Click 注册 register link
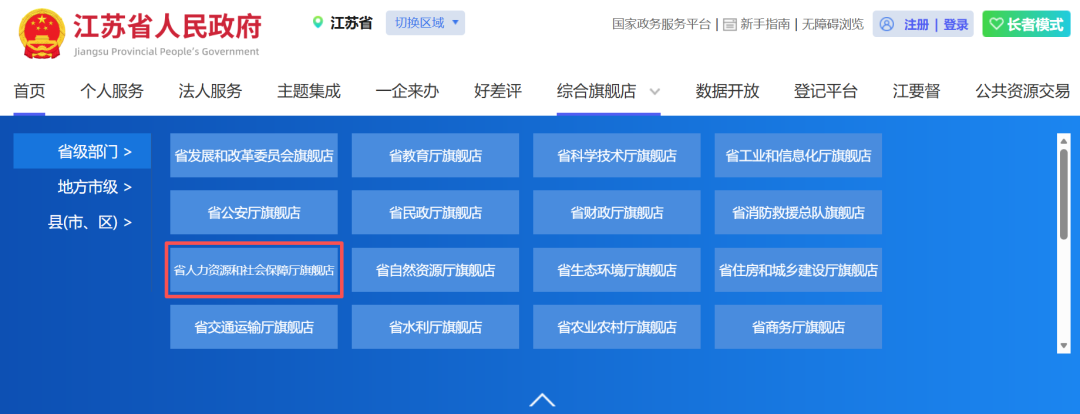The height and width of the screenshot is (414, 1080). click(x=916, y=25)
